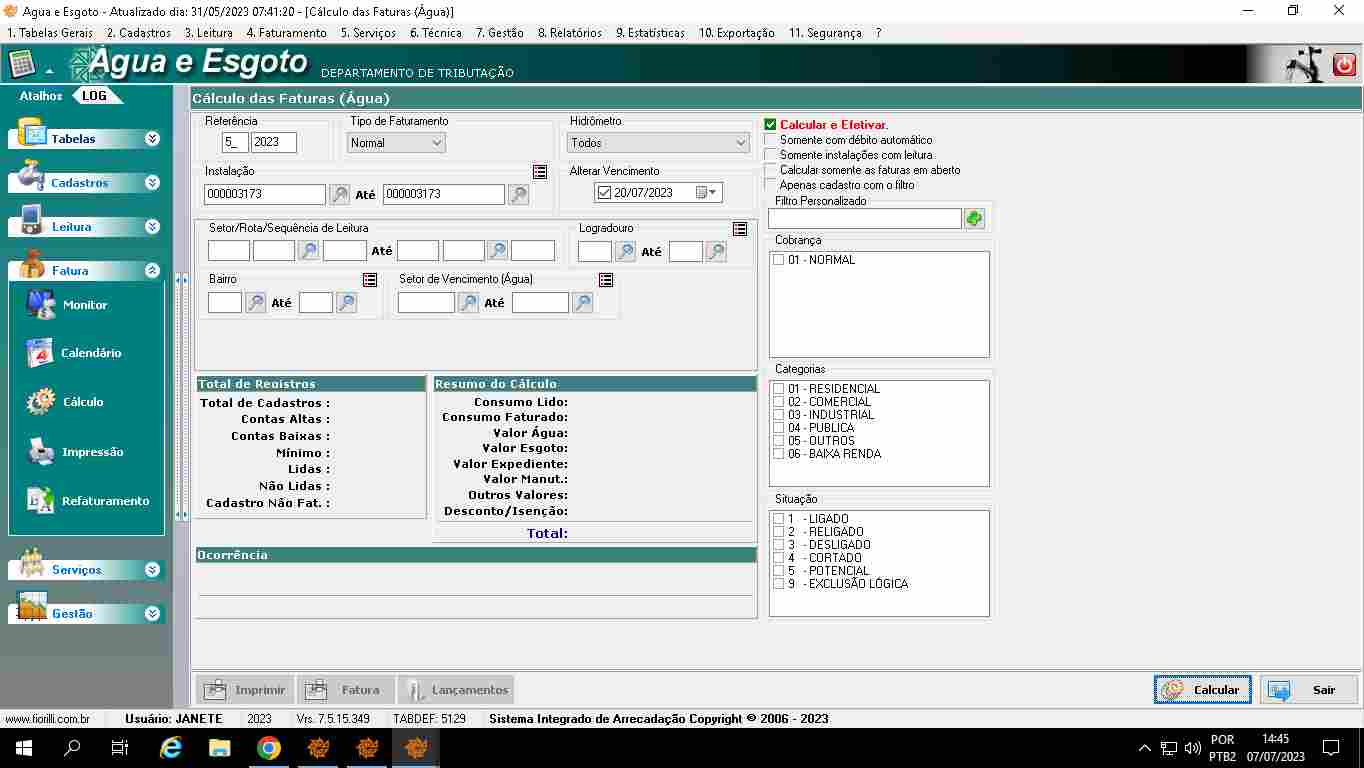This screenshot has width=1364, height=768.
Task: Click the Sair button
Action: point(1309,690)
